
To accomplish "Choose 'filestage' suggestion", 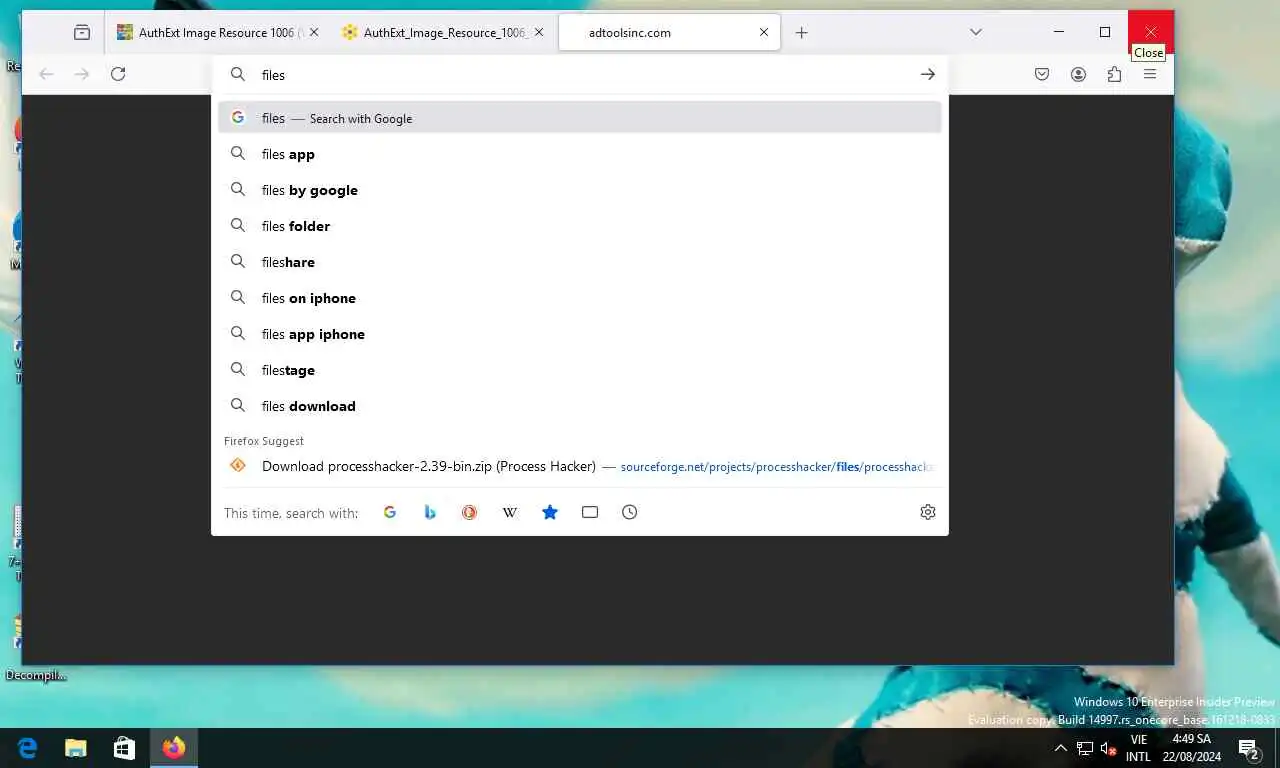I will (x=580, y=370).
